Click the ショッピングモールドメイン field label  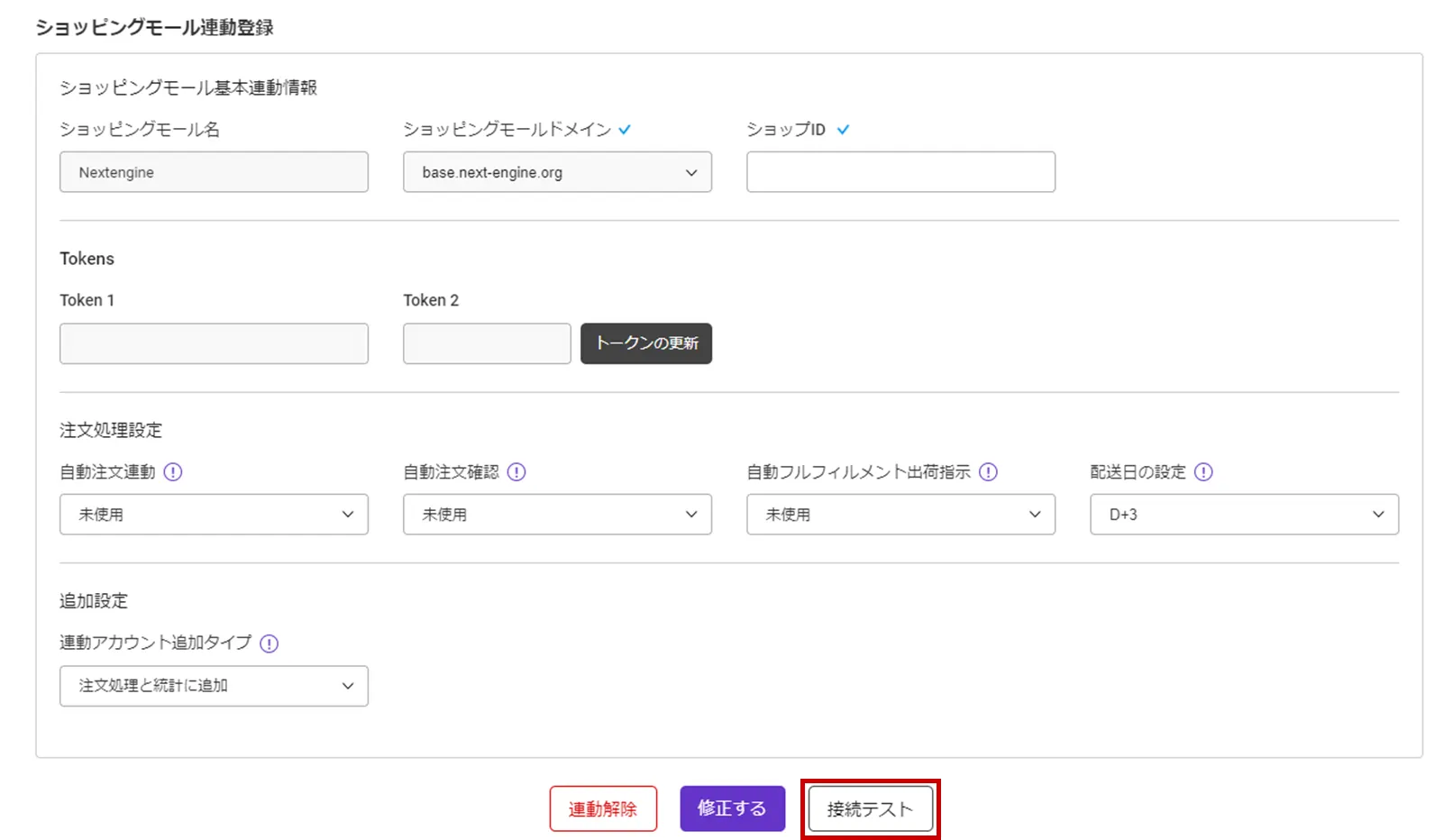(507, 130)
